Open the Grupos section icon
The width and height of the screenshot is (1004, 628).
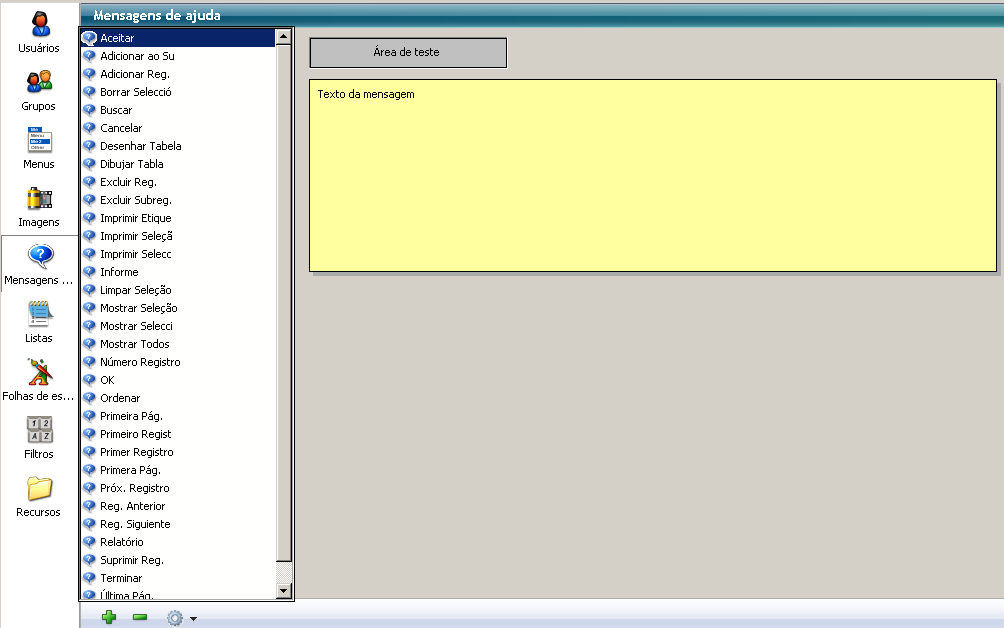click(x=39, y=83)
